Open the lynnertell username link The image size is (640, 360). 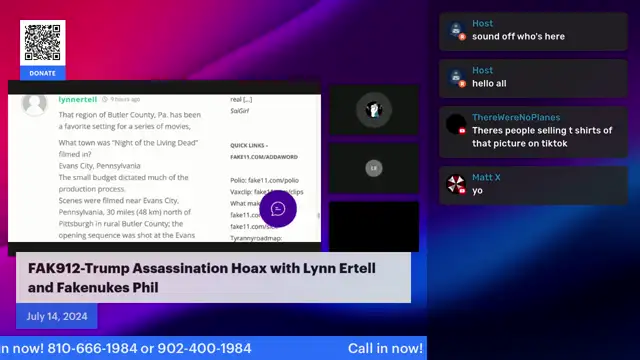[x=78, y=99]
